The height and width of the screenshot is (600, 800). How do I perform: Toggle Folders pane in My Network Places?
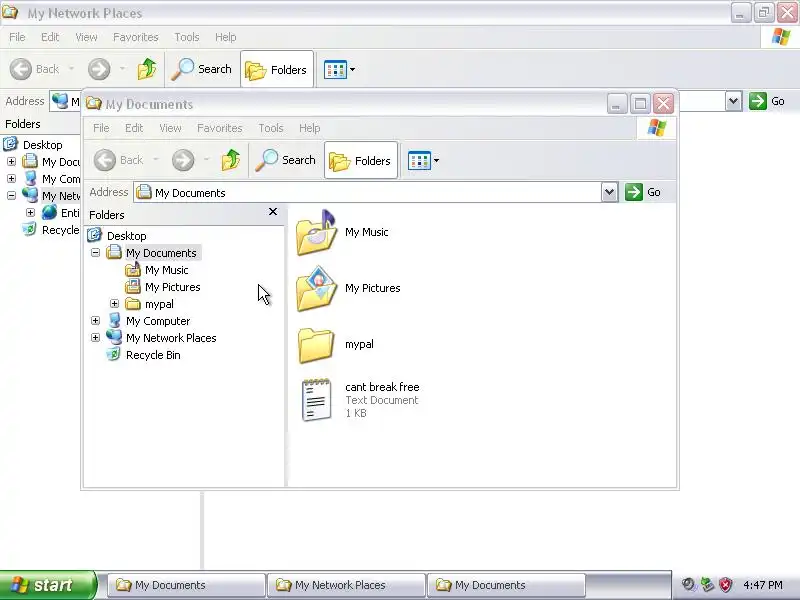pyautogui.click(x=277, y=69)
